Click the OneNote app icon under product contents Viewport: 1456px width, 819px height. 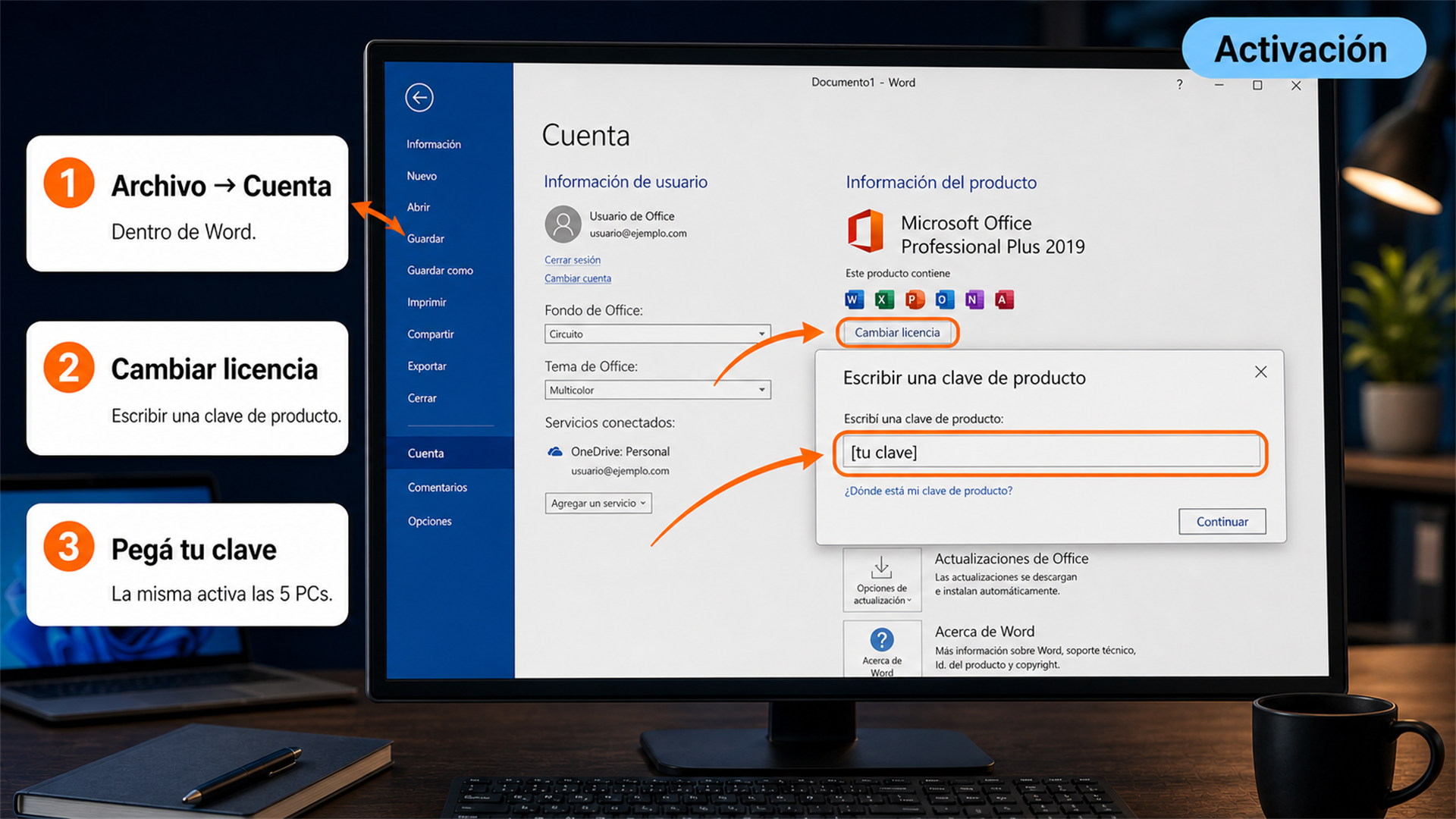click(974, 300)
